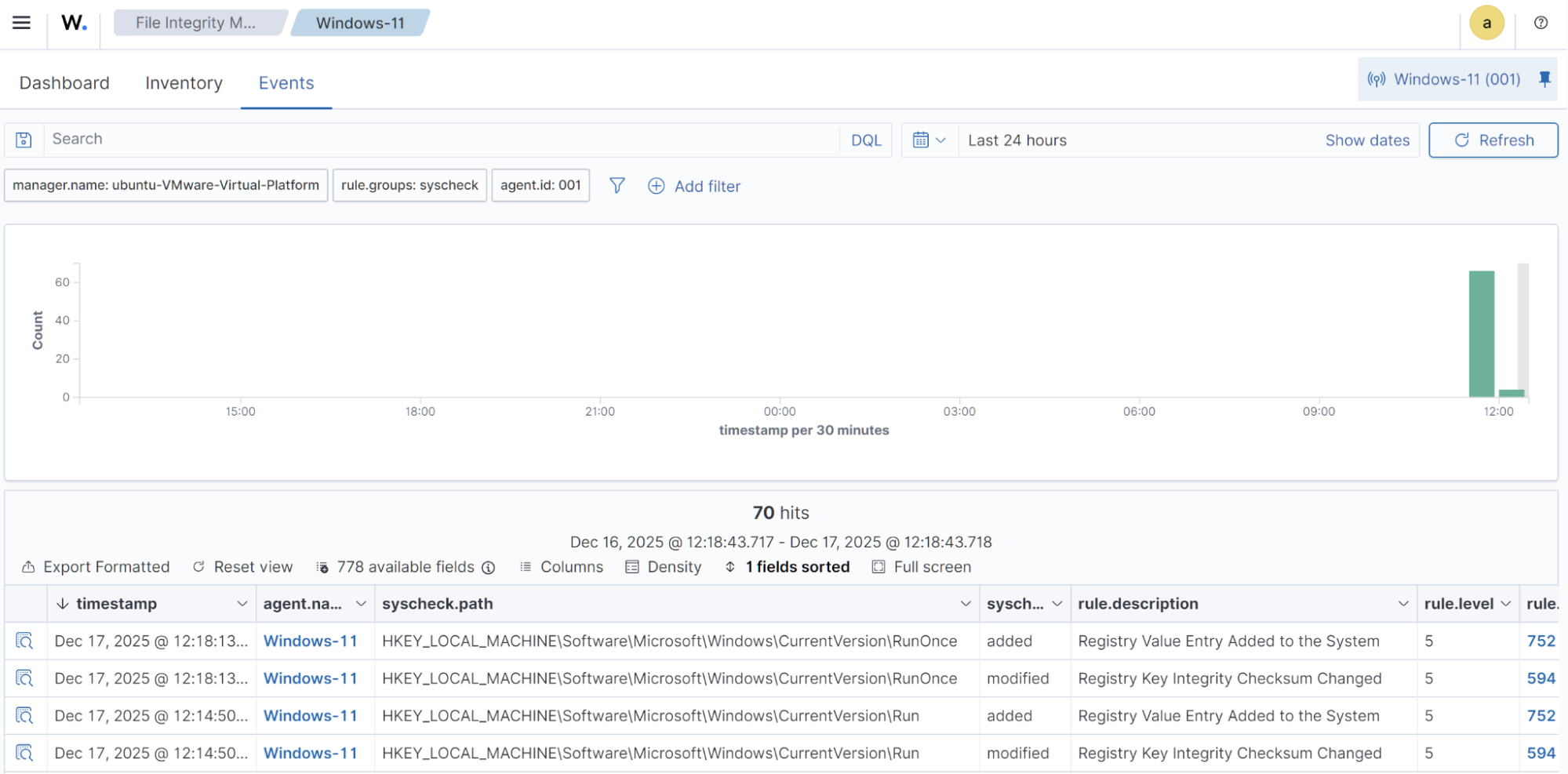
Task: Click the Refresh button
Action: coord(1493,140)
